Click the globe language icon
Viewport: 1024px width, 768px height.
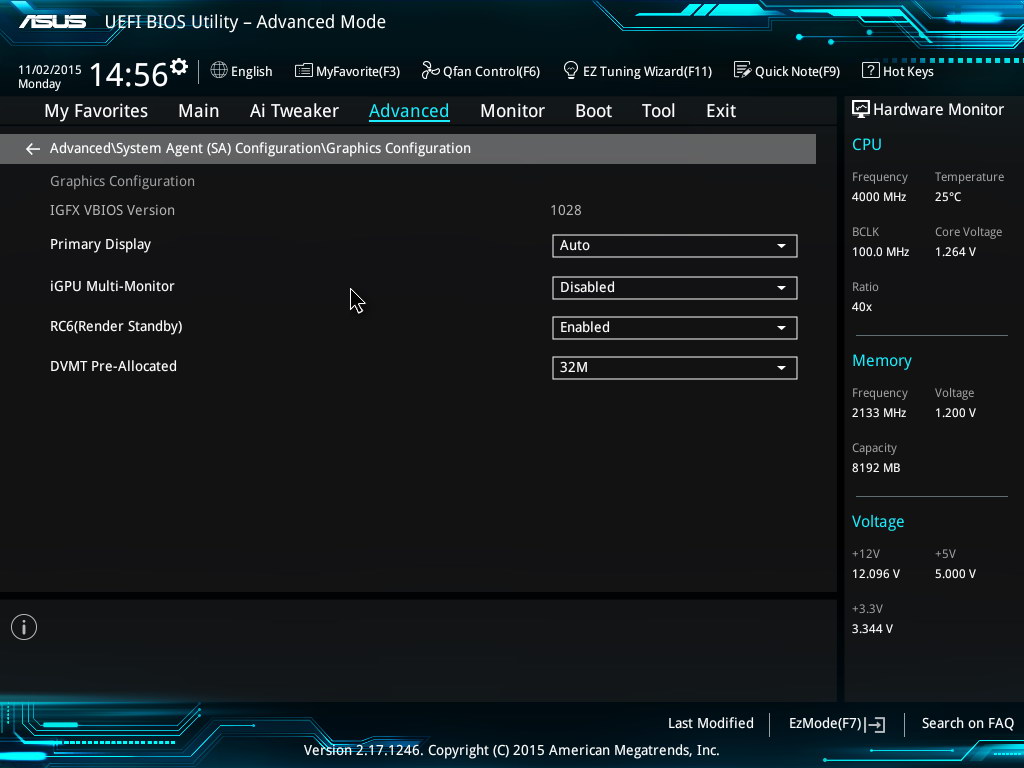point(219,70)
